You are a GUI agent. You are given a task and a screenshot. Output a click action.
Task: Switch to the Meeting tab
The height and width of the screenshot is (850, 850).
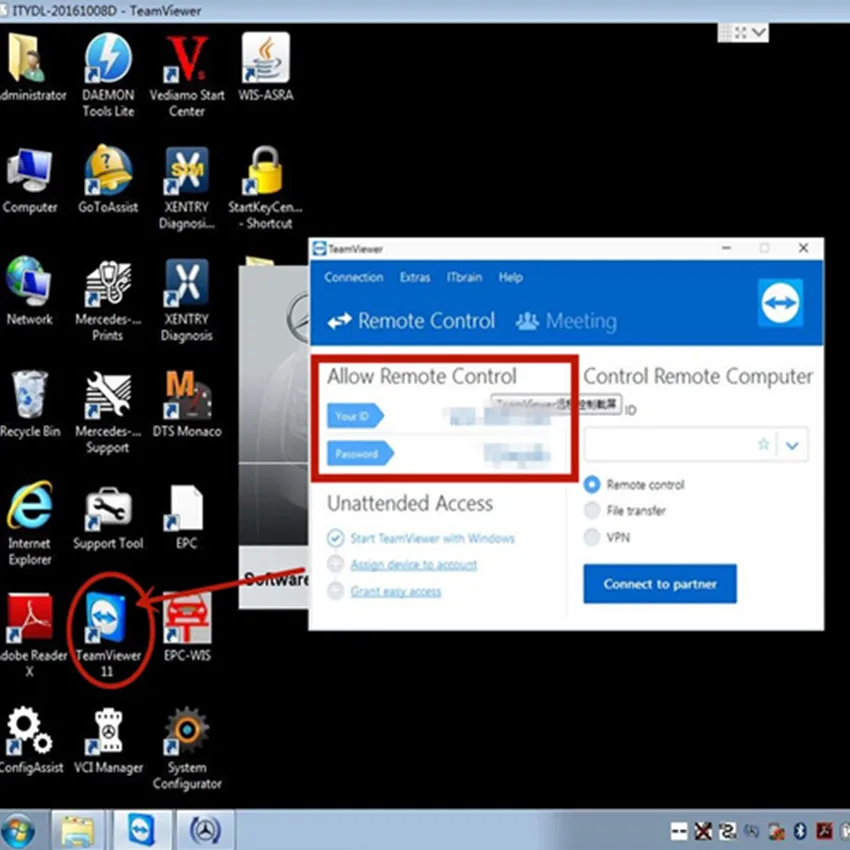pyautogui.click(x=566, y=321)
